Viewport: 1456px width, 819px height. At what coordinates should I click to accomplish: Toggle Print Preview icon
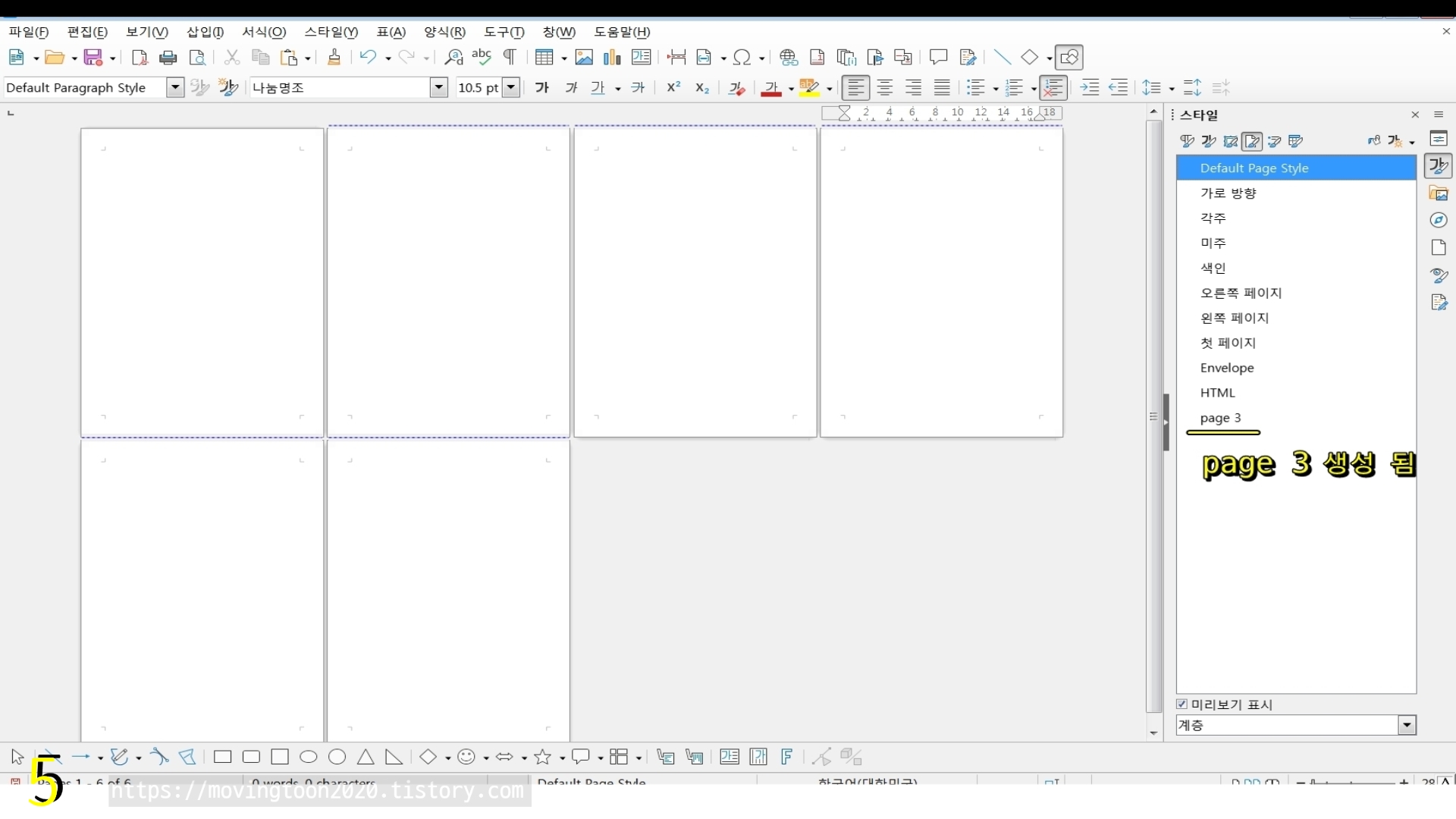pos(197,58)
